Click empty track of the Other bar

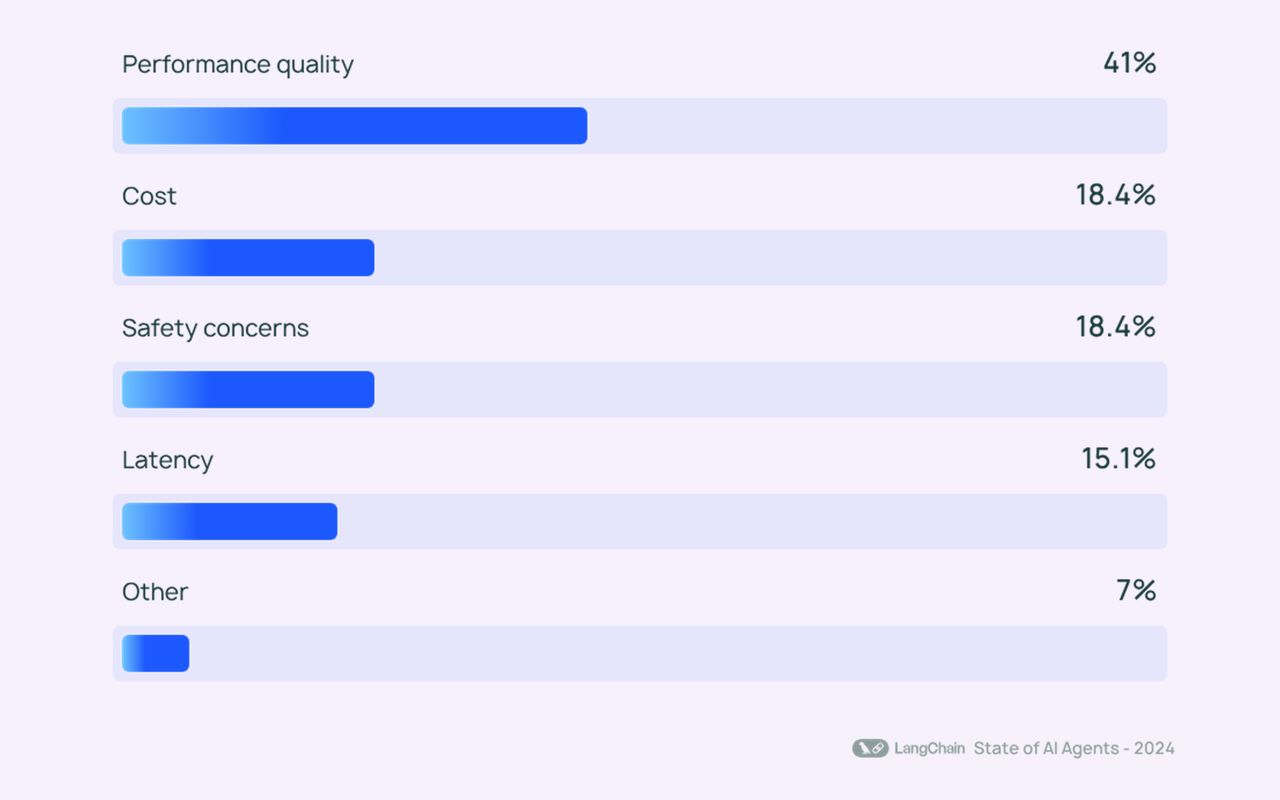tap(678, 654)
